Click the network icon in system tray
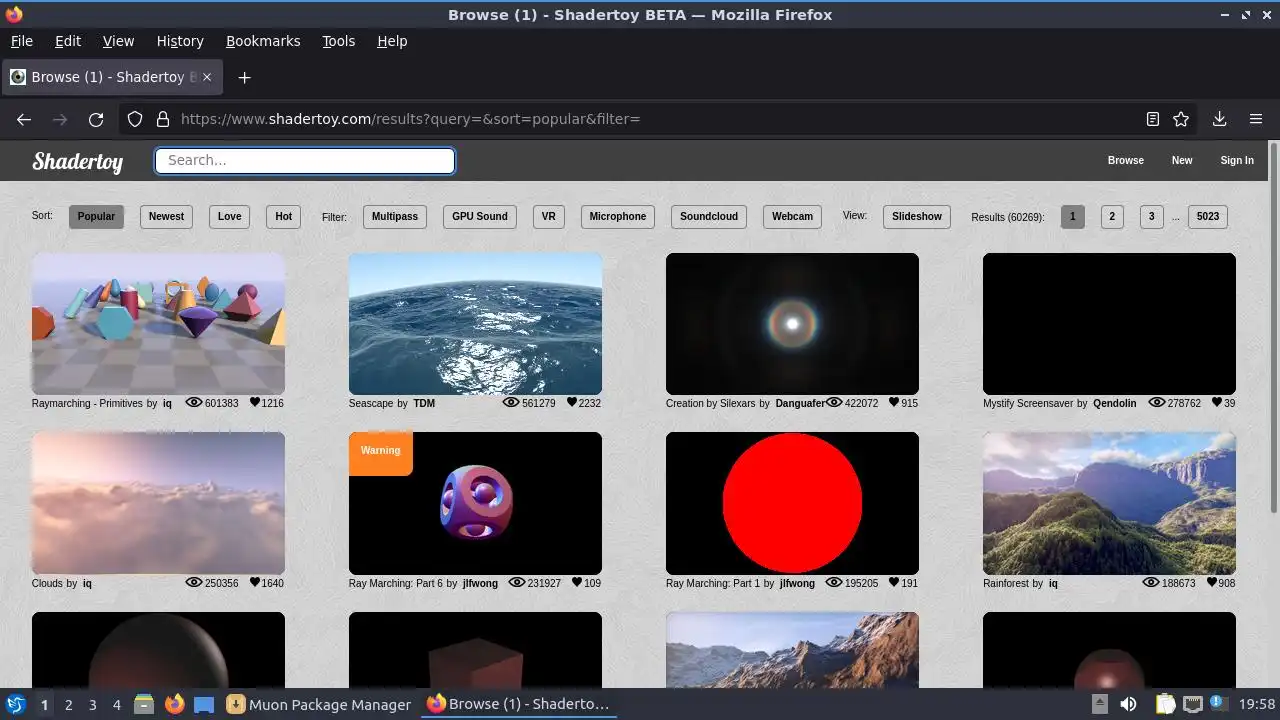 [1192, 704]
